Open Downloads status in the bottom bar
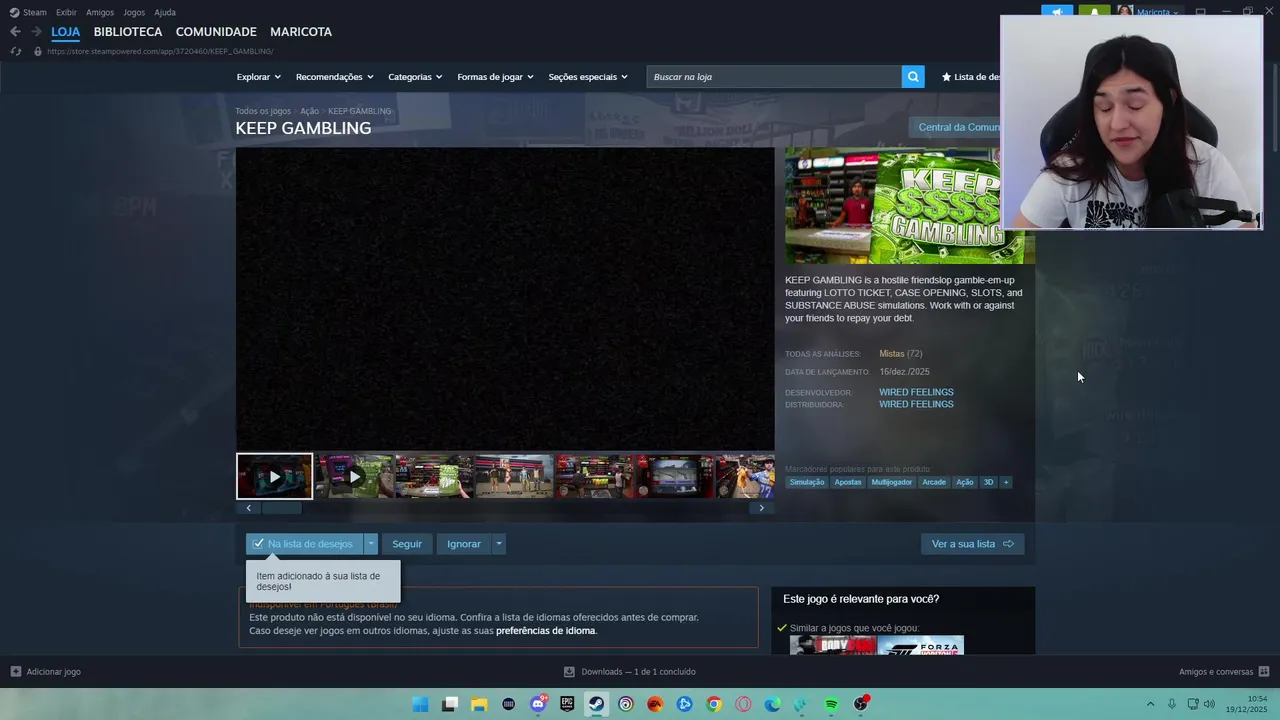The width and height of the screenshot is (1280, 720). click(x=630, y=672)
